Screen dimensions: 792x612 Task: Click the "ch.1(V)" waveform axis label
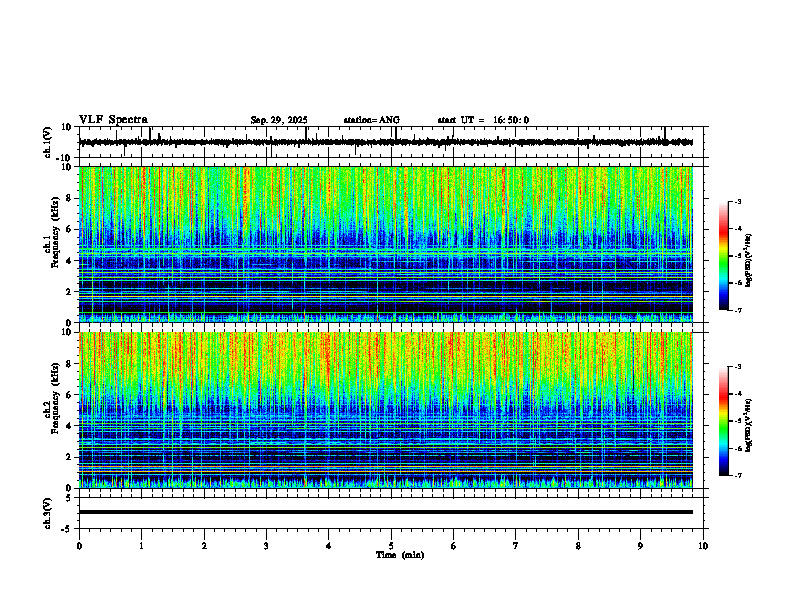[x=48, y=142]
